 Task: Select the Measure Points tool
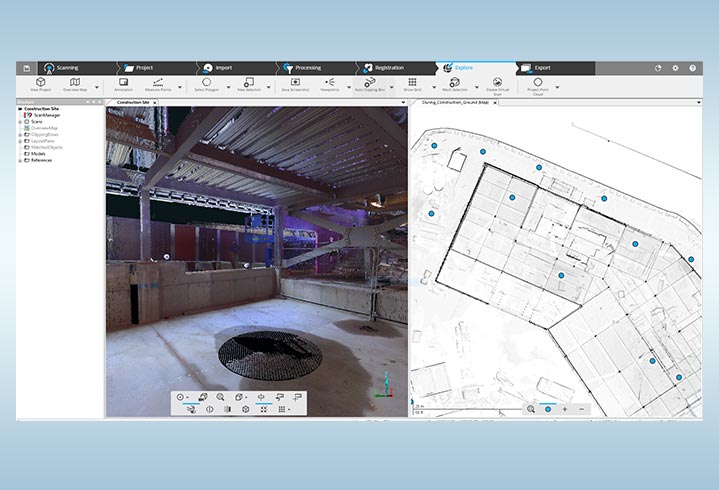pyautogui.click(x=158, y=82)
